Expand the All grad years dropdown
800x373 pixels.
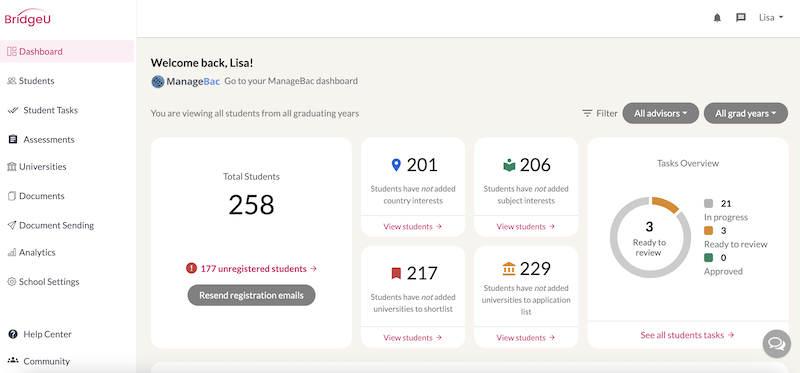tap(745, 113)
